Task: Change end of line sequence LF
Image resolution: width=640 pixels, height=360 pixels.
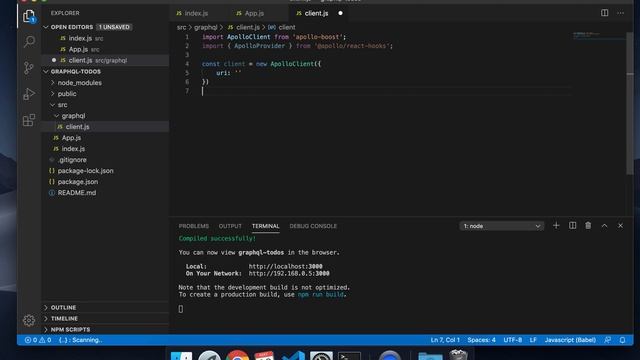Action: pos(533,340)
